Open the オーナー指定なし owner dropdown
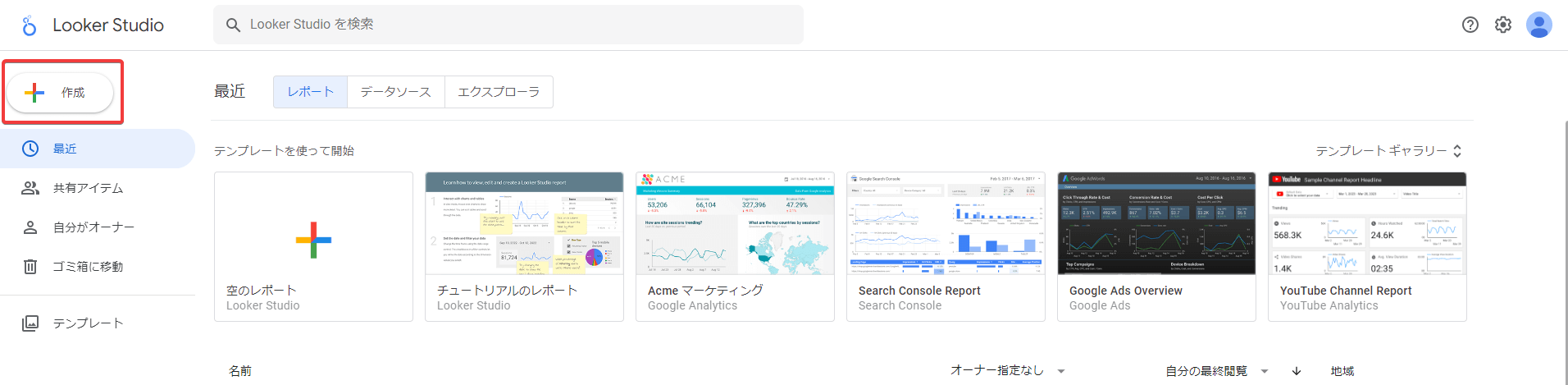This screenshot has width=1568, height=385. [x=1007, y=371]
